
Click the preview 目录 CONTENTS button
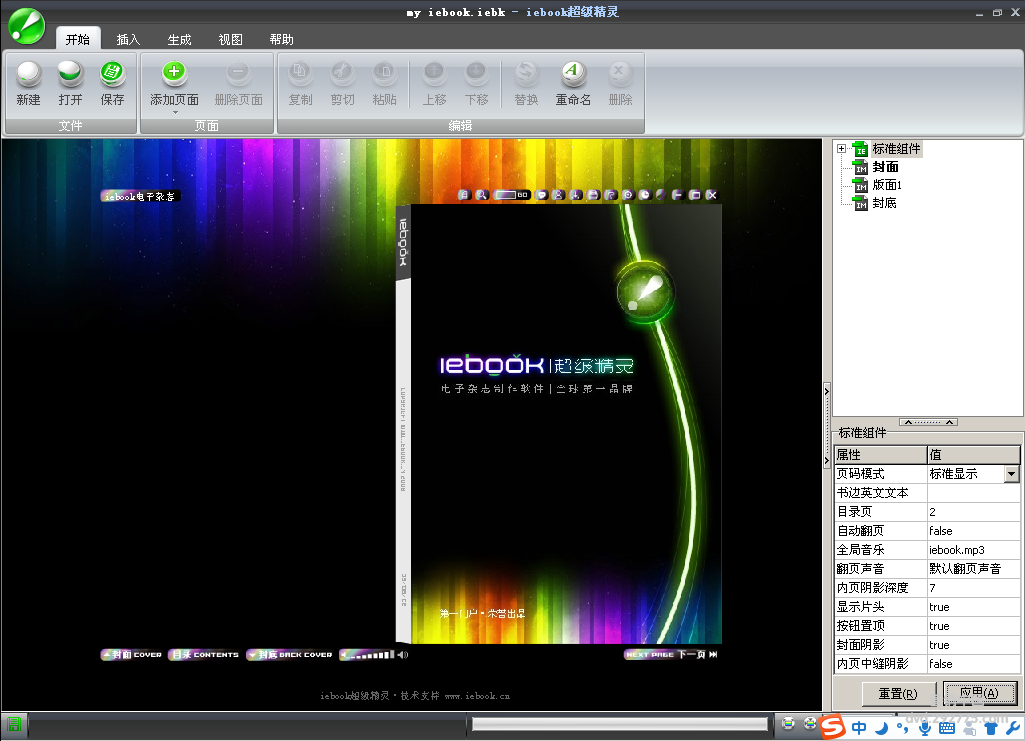point(204,655)
